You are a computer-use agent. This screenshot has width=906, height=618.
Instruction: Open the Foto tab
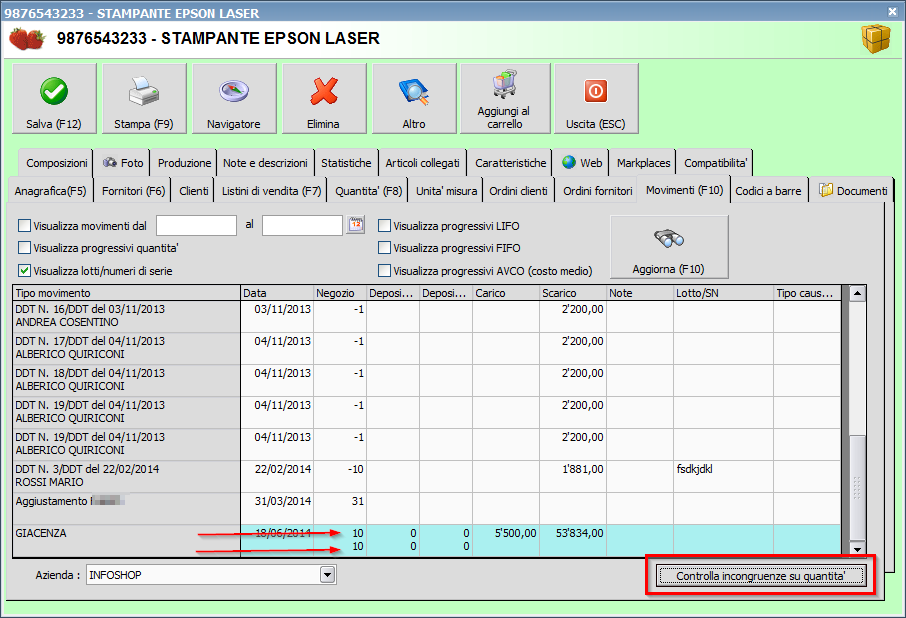pos(122,163)
